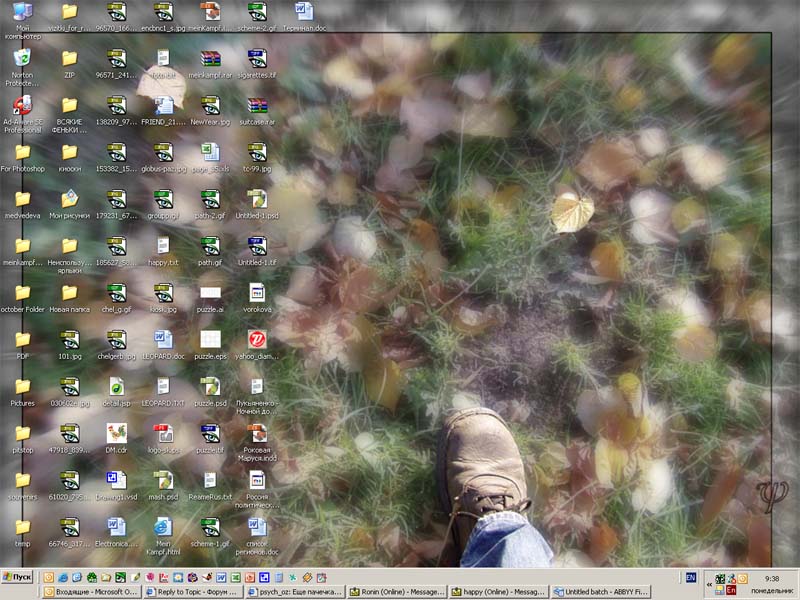Select the detail.jsp file
The width and height of the screenshot is (800, 600).
[x=116, y=393]
